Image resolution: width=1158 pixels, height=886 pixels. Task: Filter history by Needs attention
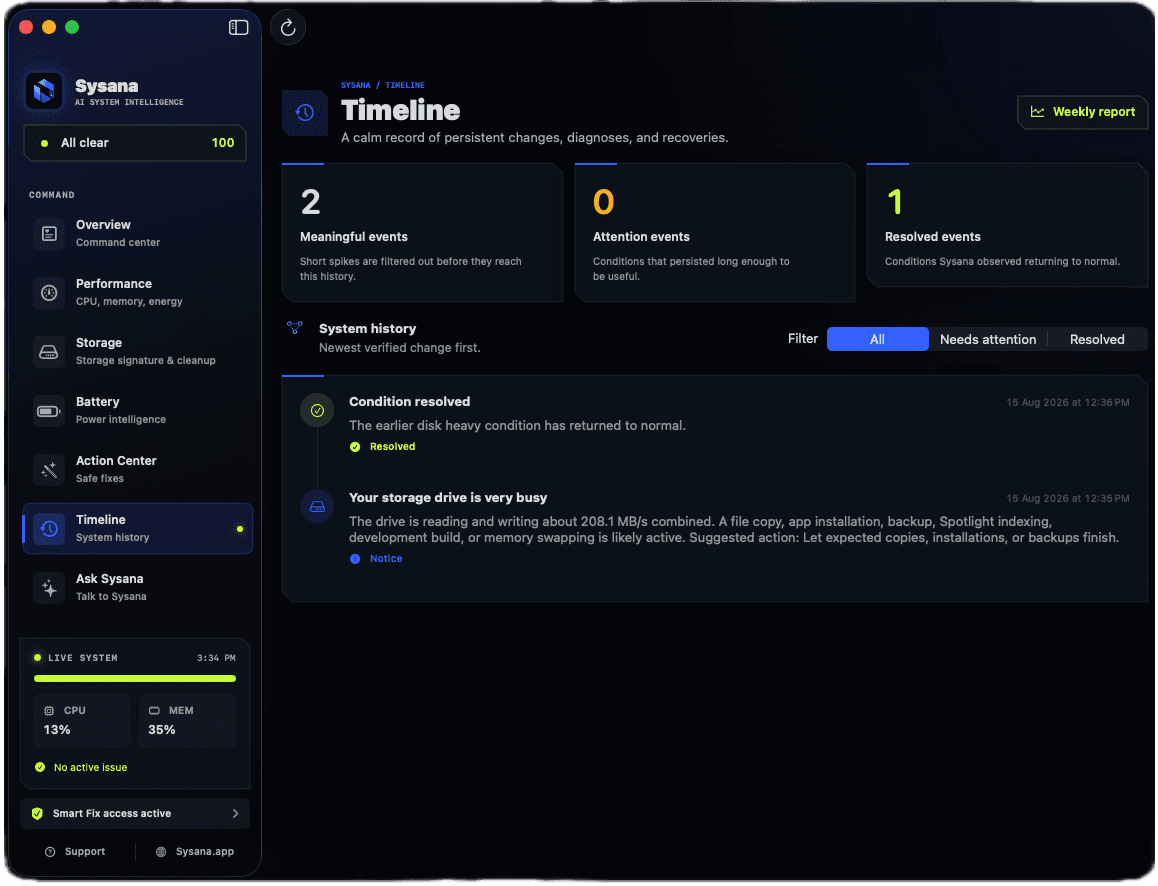coord(987,340)
